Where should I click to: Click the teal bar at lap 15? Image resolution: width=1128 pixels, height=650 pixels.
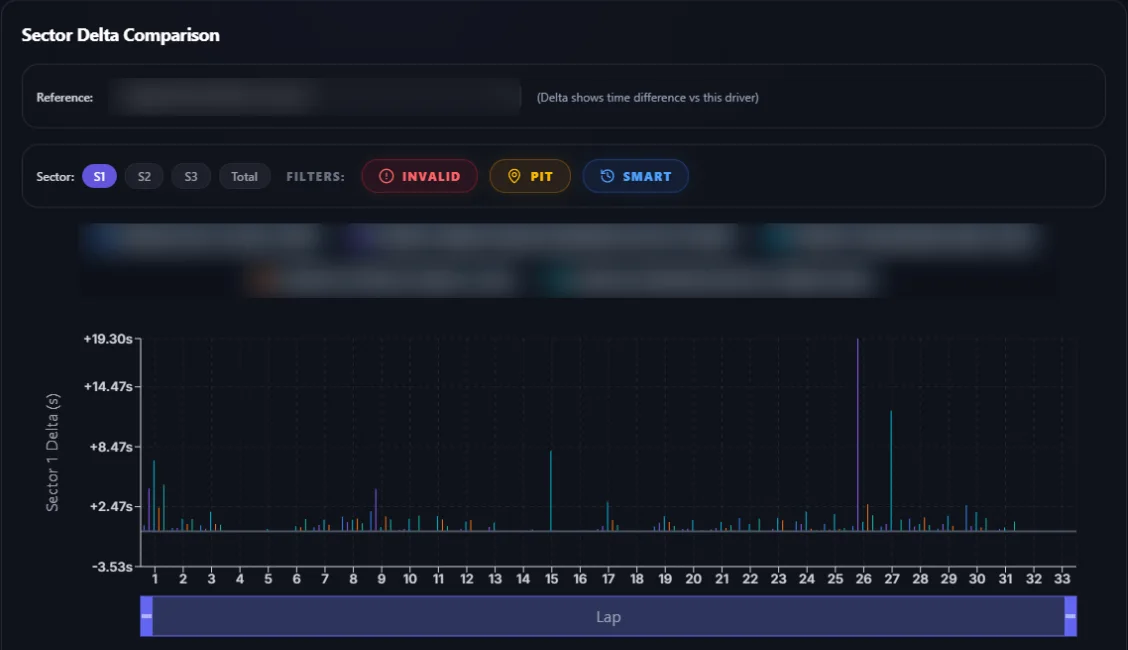[551, 491]
